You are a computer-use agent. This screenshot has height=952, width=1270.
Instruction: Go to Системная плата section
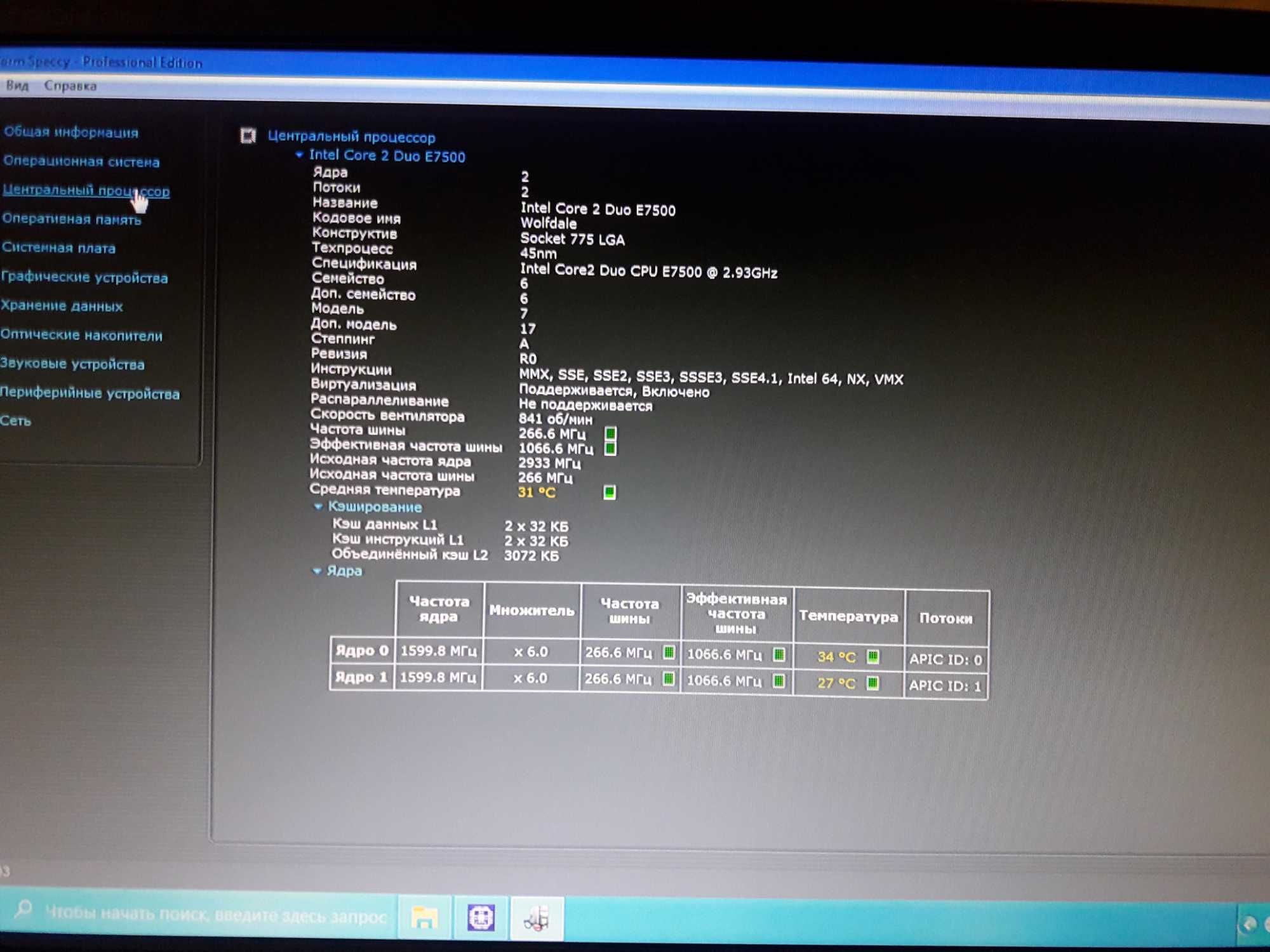coord(58,248)
